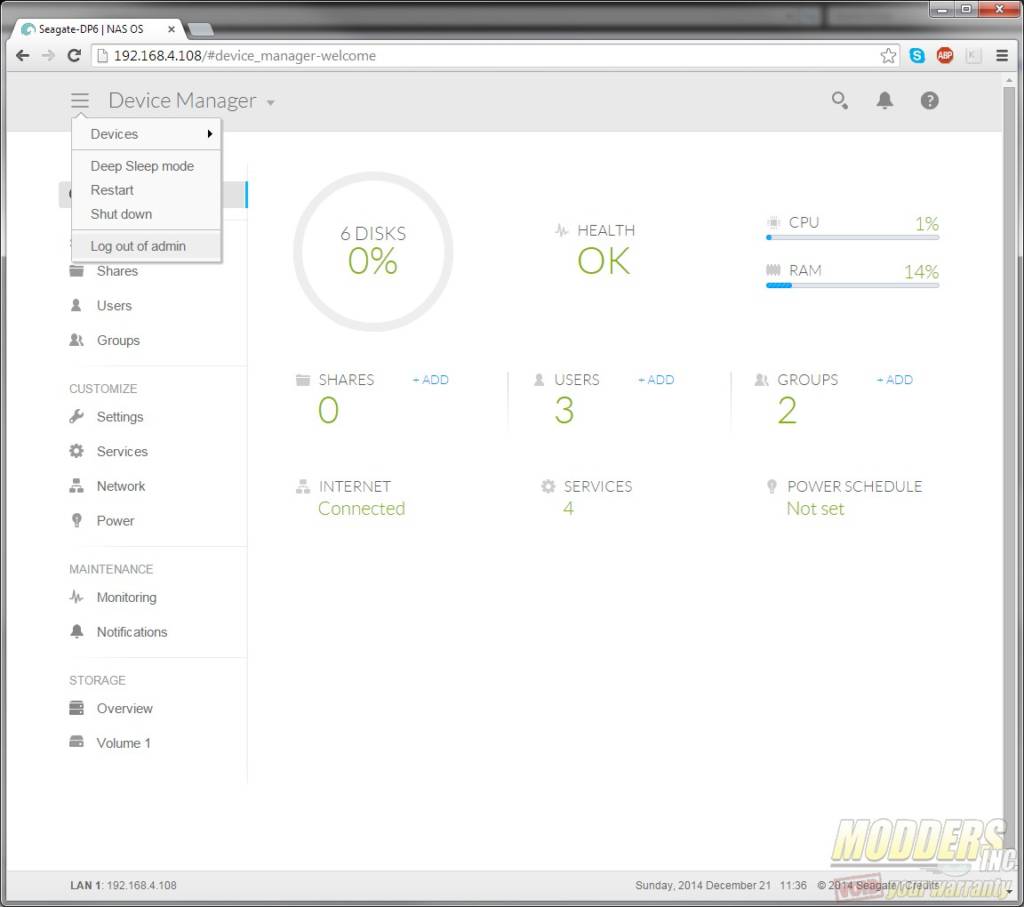Click the Volume 1 drive icon
Image resolution: width=1024 pixels, height=907 pixels.
76,742
